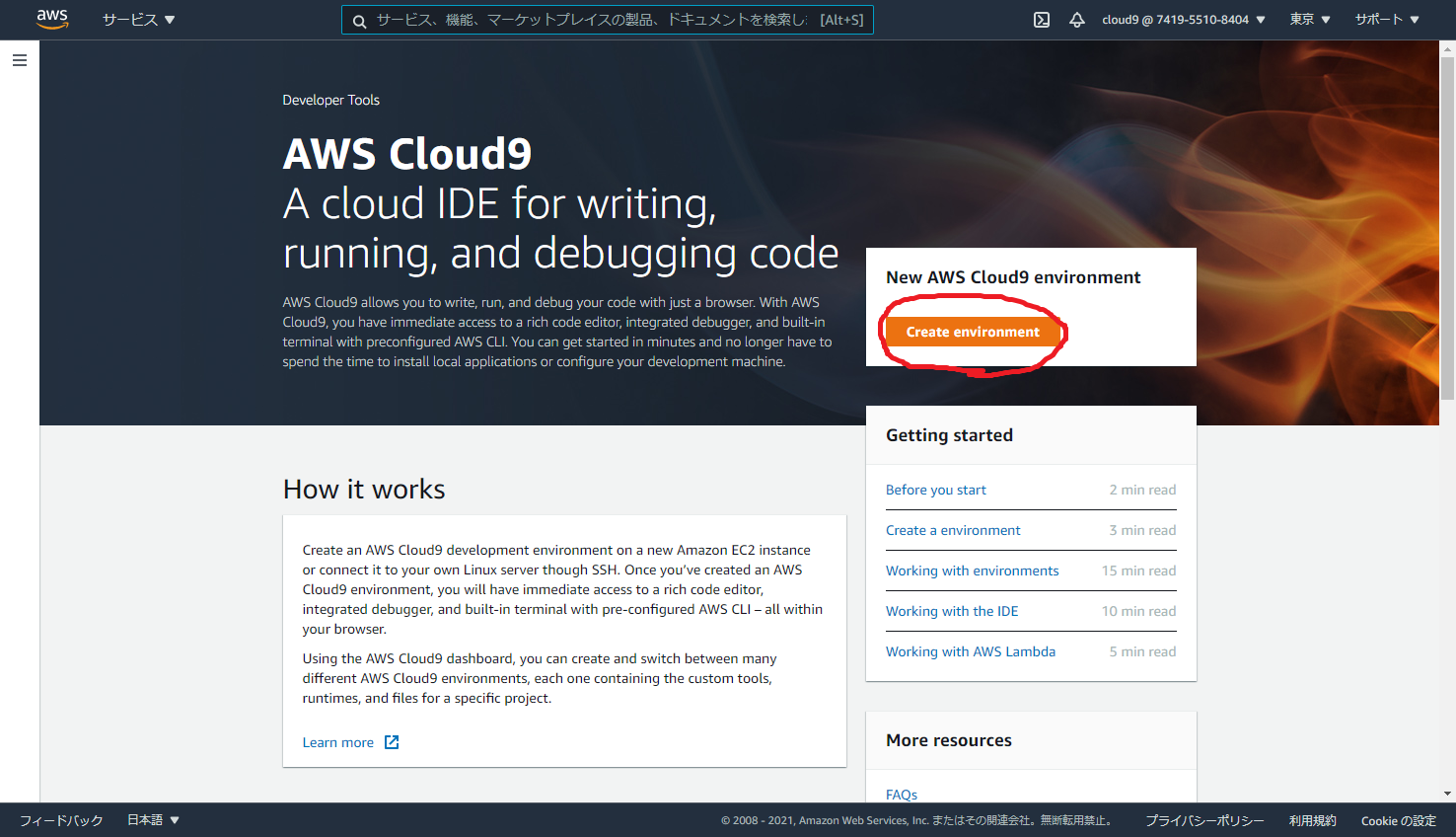Click the フィードバック feedback link

point(61,820)
